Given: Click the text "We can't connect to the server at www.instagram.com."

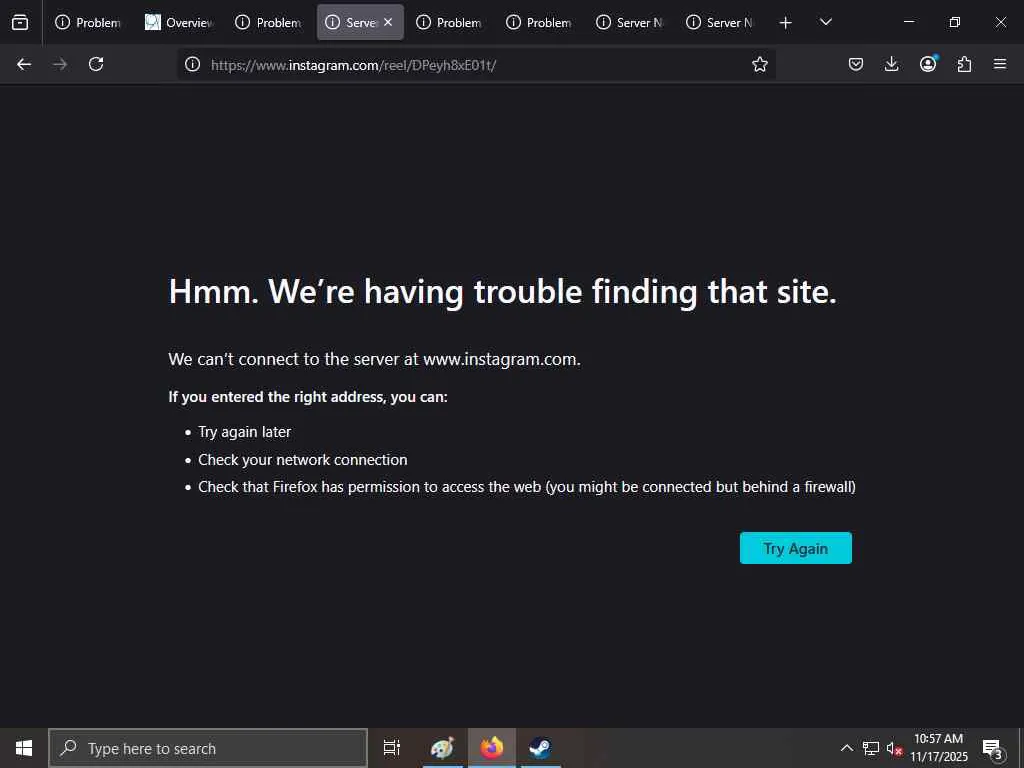Looking at the screenshot, I should [x=374, y=359].
